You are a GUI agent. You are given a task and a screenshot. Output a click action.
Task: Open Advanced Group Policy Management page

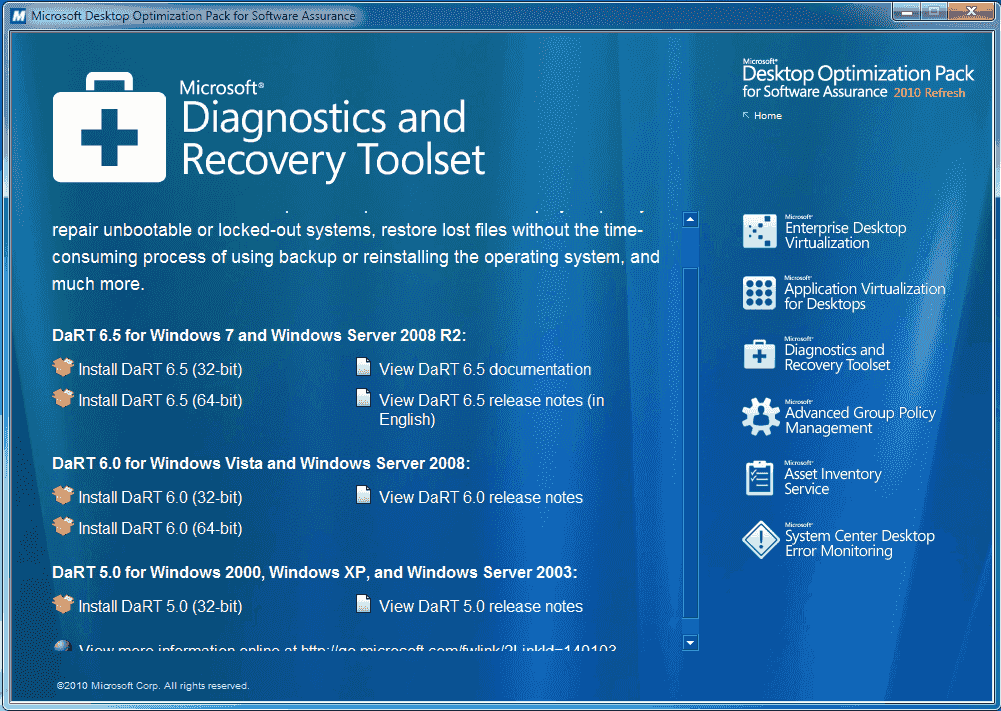coord(860,420)
